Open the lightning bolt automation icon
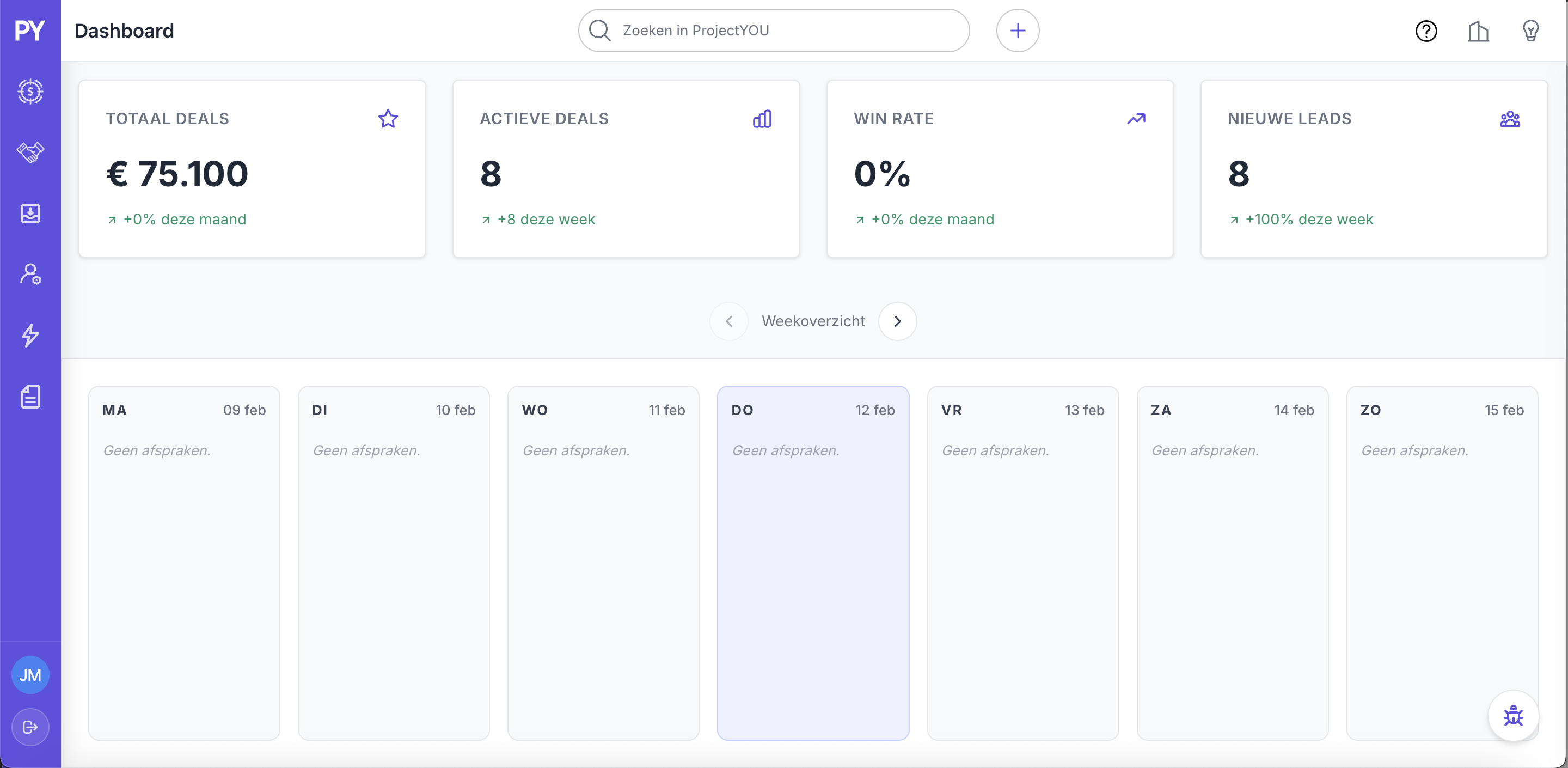The image size is (1568, 768). (x=30, y=336)
